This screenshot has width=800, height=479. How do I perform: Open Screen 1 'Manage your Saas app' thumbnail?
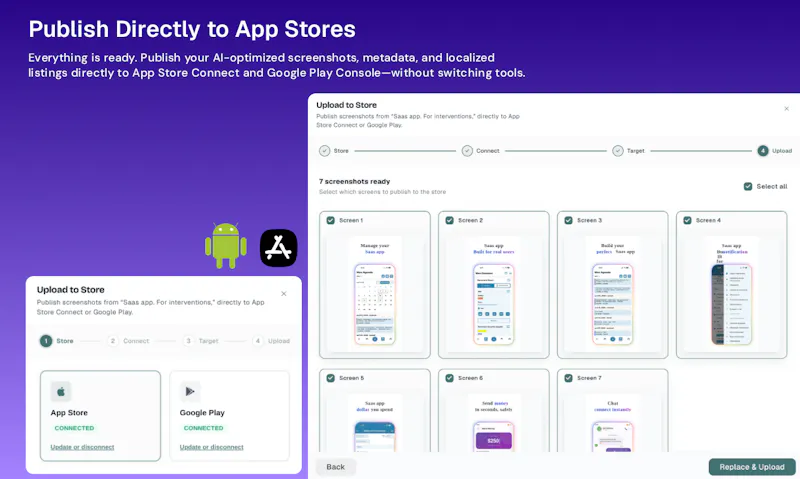click(375, 294)
